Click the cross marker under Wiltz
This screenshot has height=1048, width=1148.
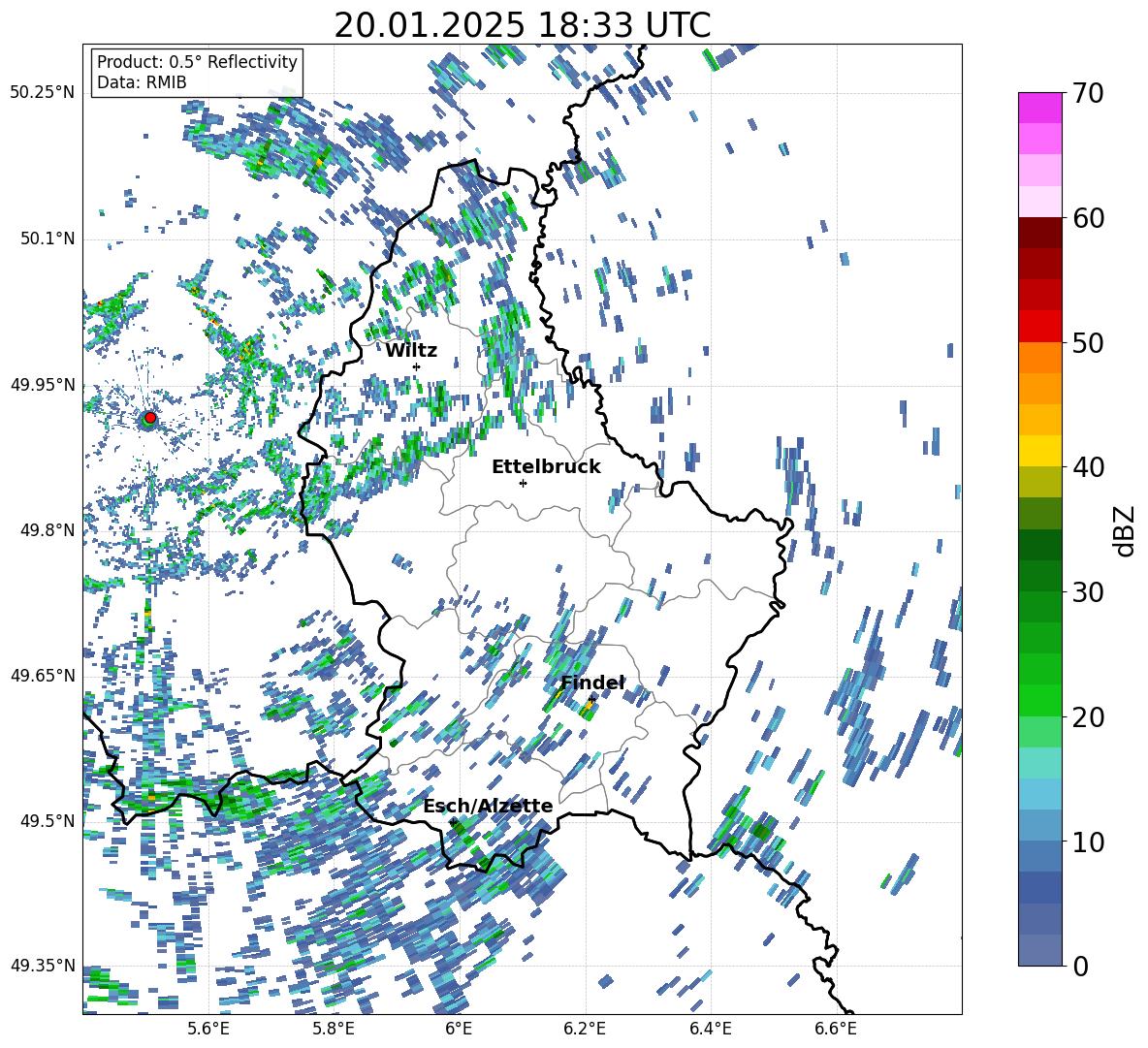[x=417, y=366]
